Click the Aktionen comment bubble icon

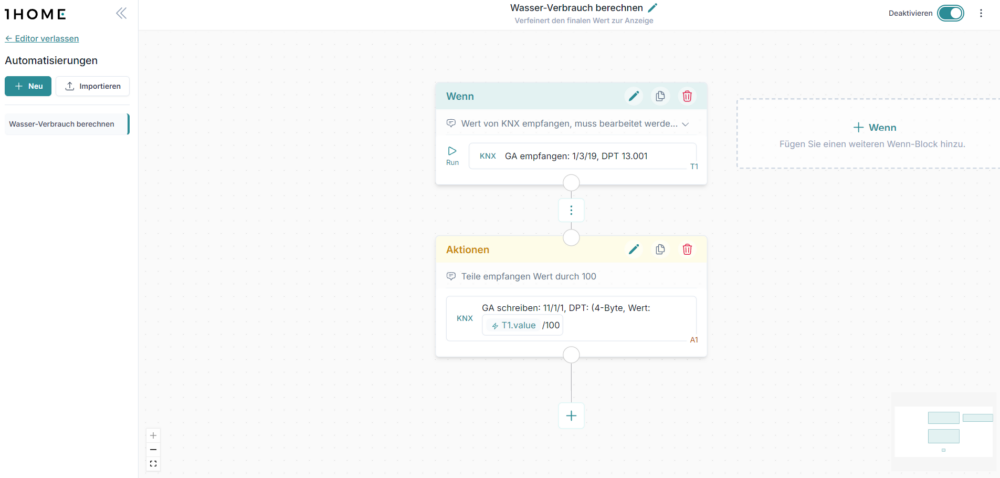(451, 277)
